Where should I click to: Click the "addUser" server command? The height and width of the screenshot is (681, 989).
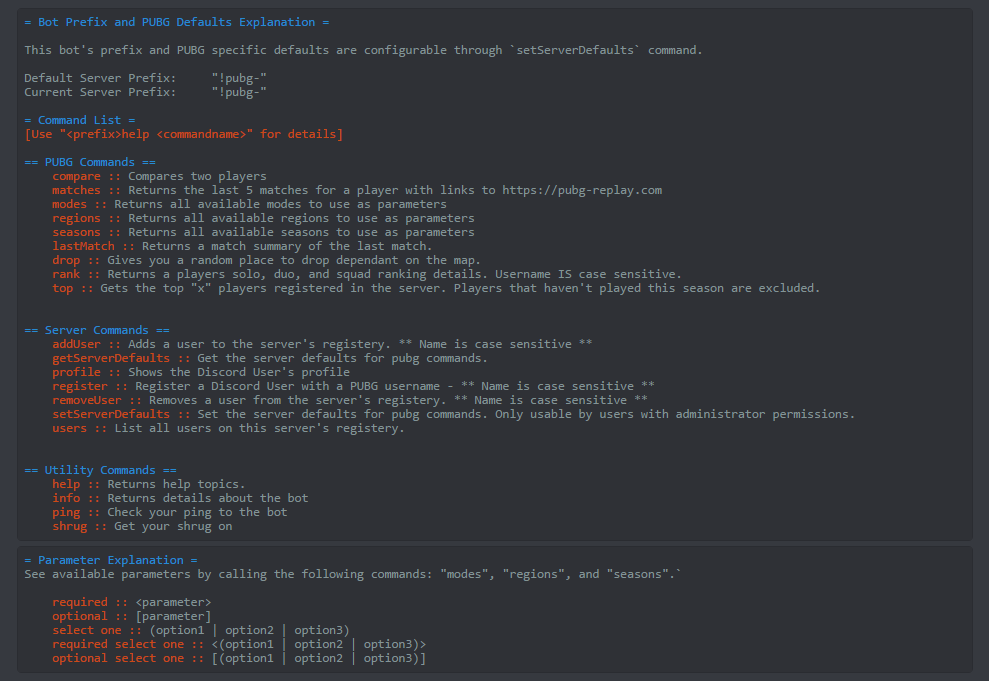tap(76, 344)
